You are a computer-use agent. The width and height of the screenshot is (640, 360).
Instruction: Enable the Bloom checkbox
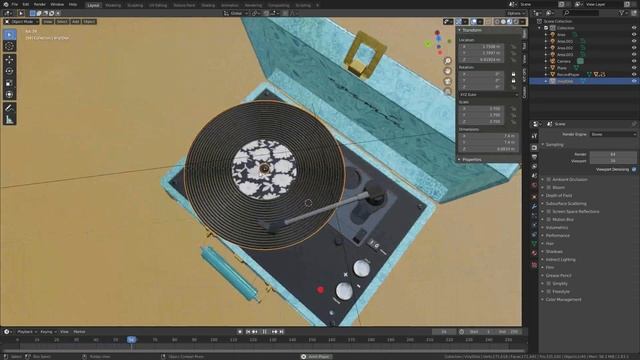(549, 187)
